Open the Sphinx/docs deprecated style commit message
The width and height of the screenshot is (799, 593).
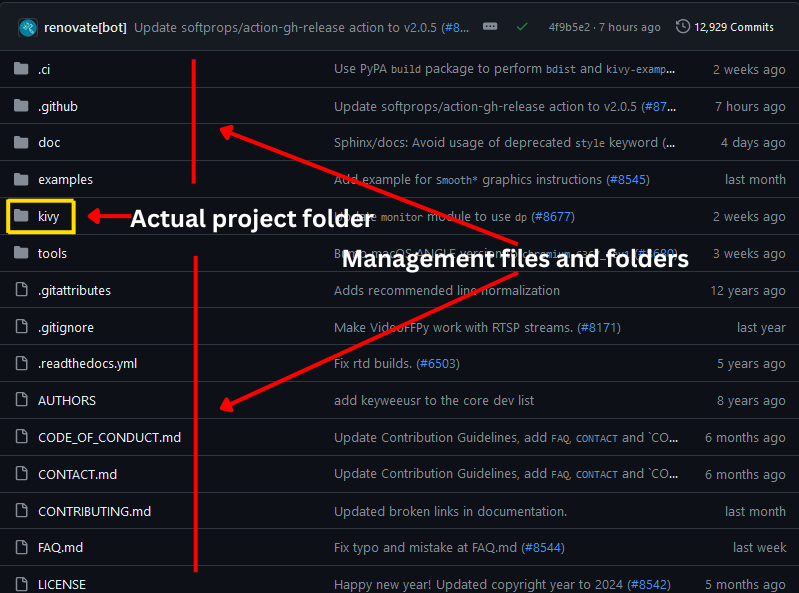[504, 143]
